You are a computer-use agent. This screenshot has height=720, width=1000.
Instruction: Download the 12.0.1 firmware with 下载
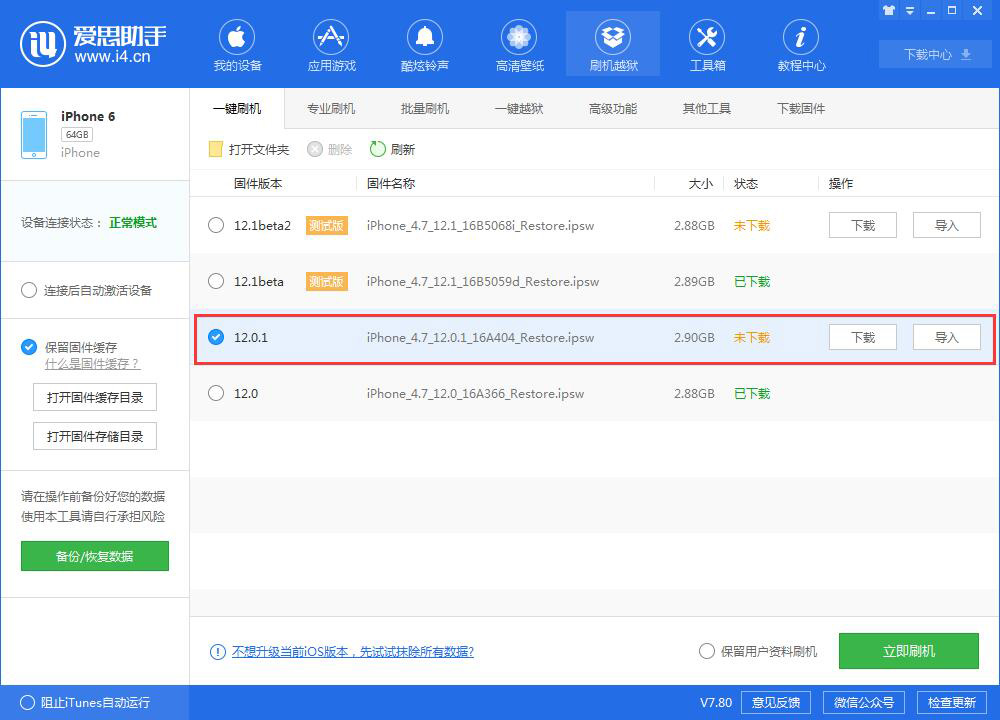pyautogui.click(x=862, y=337)
